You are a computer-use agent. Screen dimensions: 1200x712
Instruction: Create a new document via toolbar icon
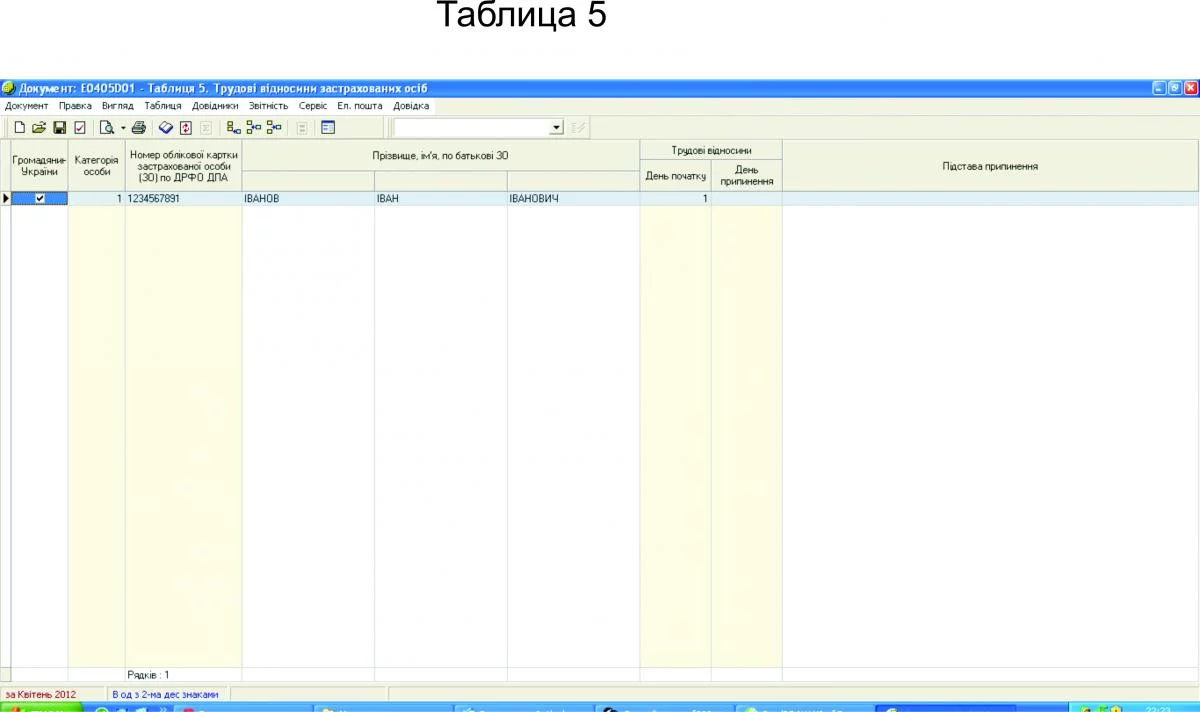pos(20,128)
